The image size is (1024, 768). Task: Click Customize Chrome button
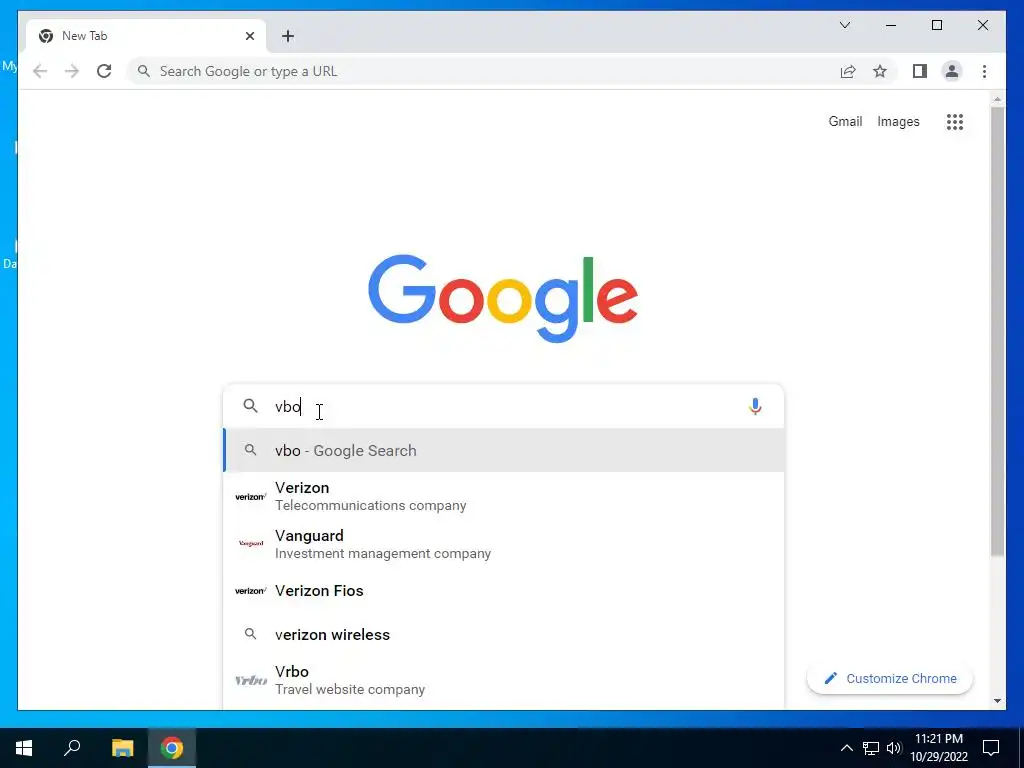click(x=889, y=678)
